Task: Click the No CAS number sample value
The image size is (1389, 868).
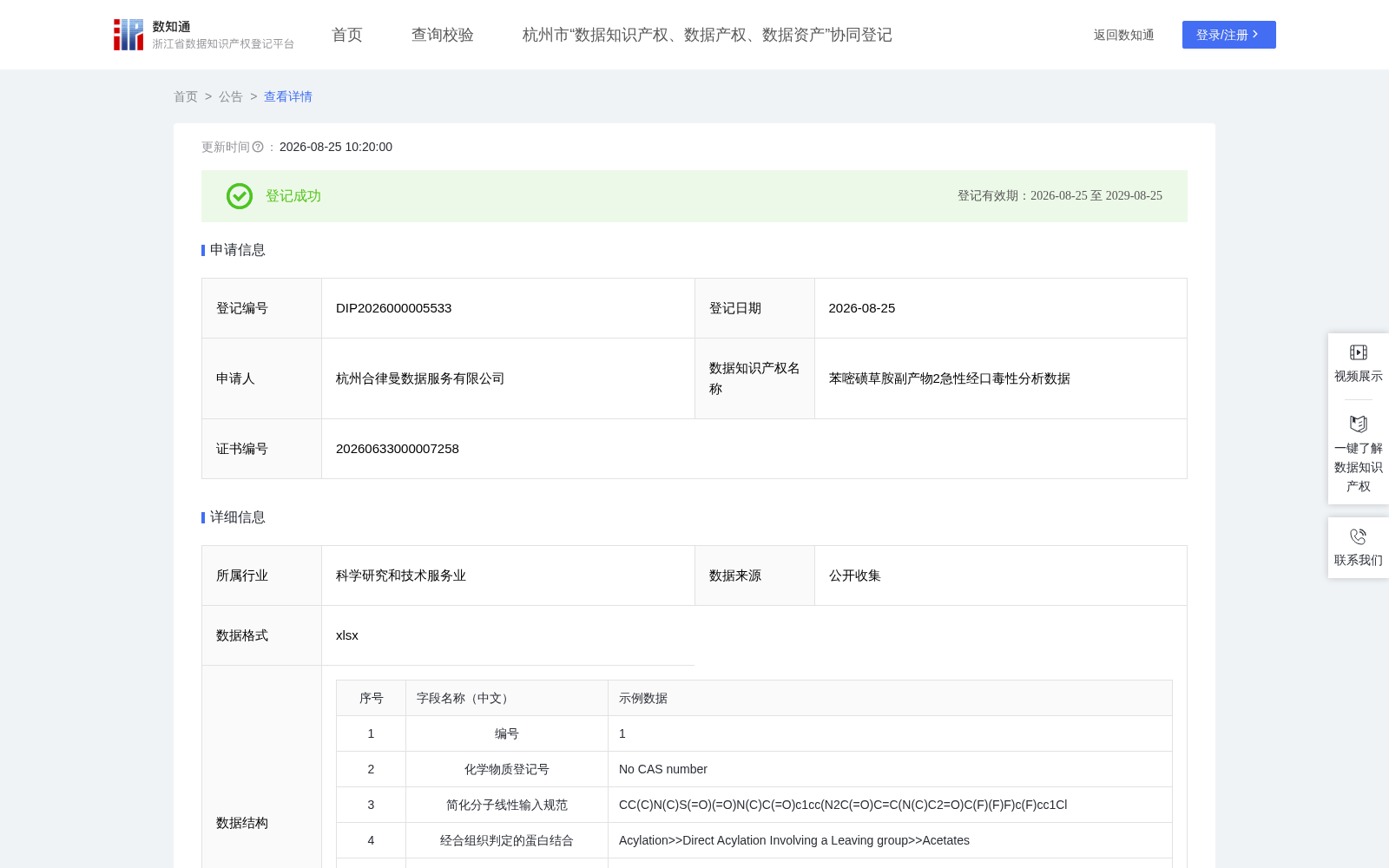Action: click(663, 769)
